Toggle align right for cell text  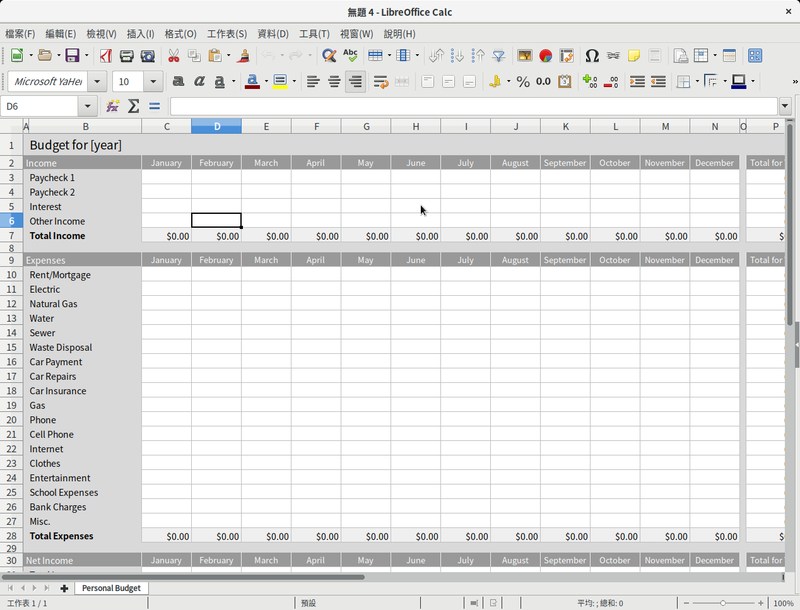(x=355, y=82)
